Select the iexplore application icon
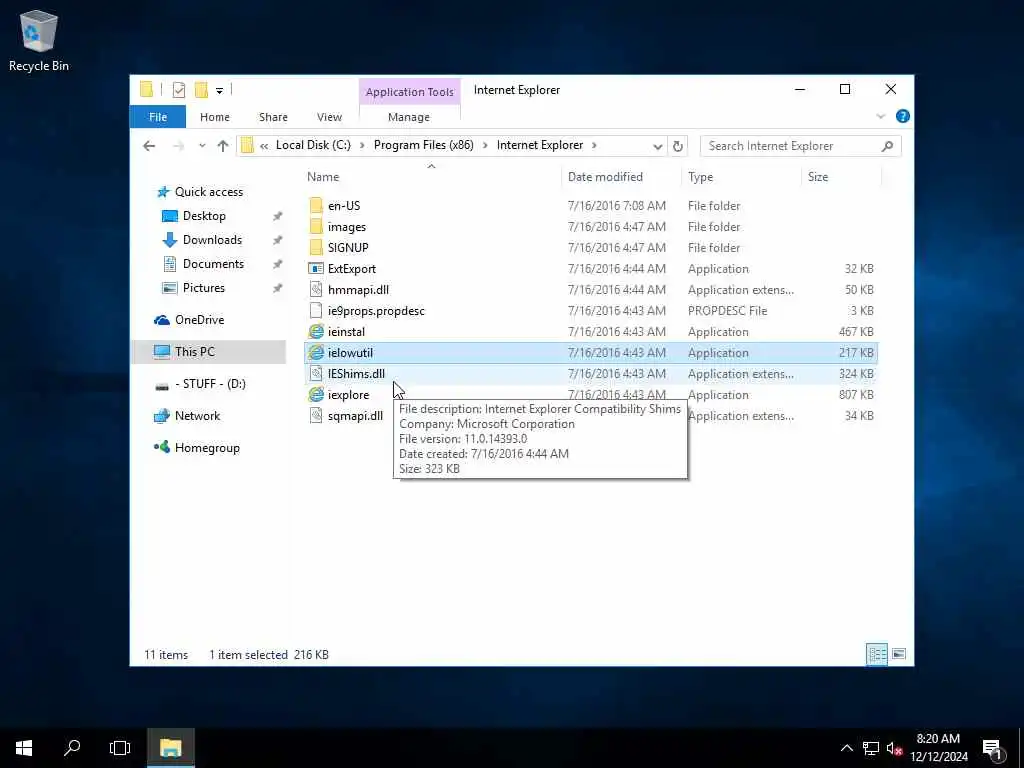Image resolution: width=1024 pixels, height=768 pixels. point(316,394)
